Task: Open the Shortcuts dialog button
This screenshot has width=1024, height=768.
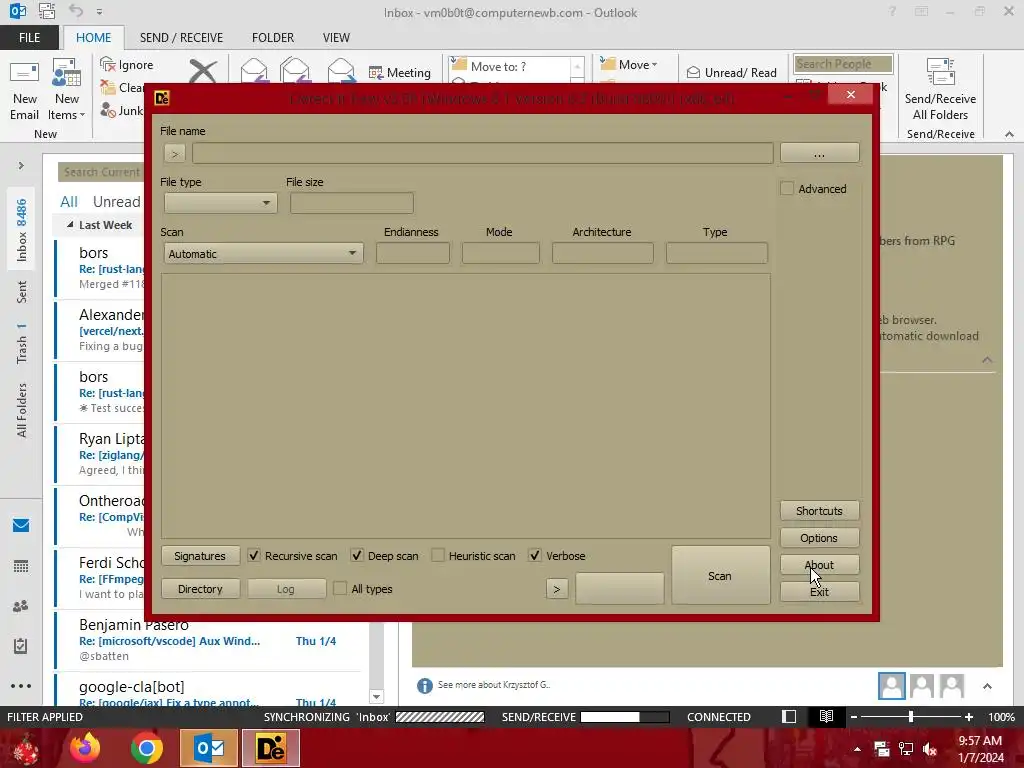Action: [x=819, y=511]
